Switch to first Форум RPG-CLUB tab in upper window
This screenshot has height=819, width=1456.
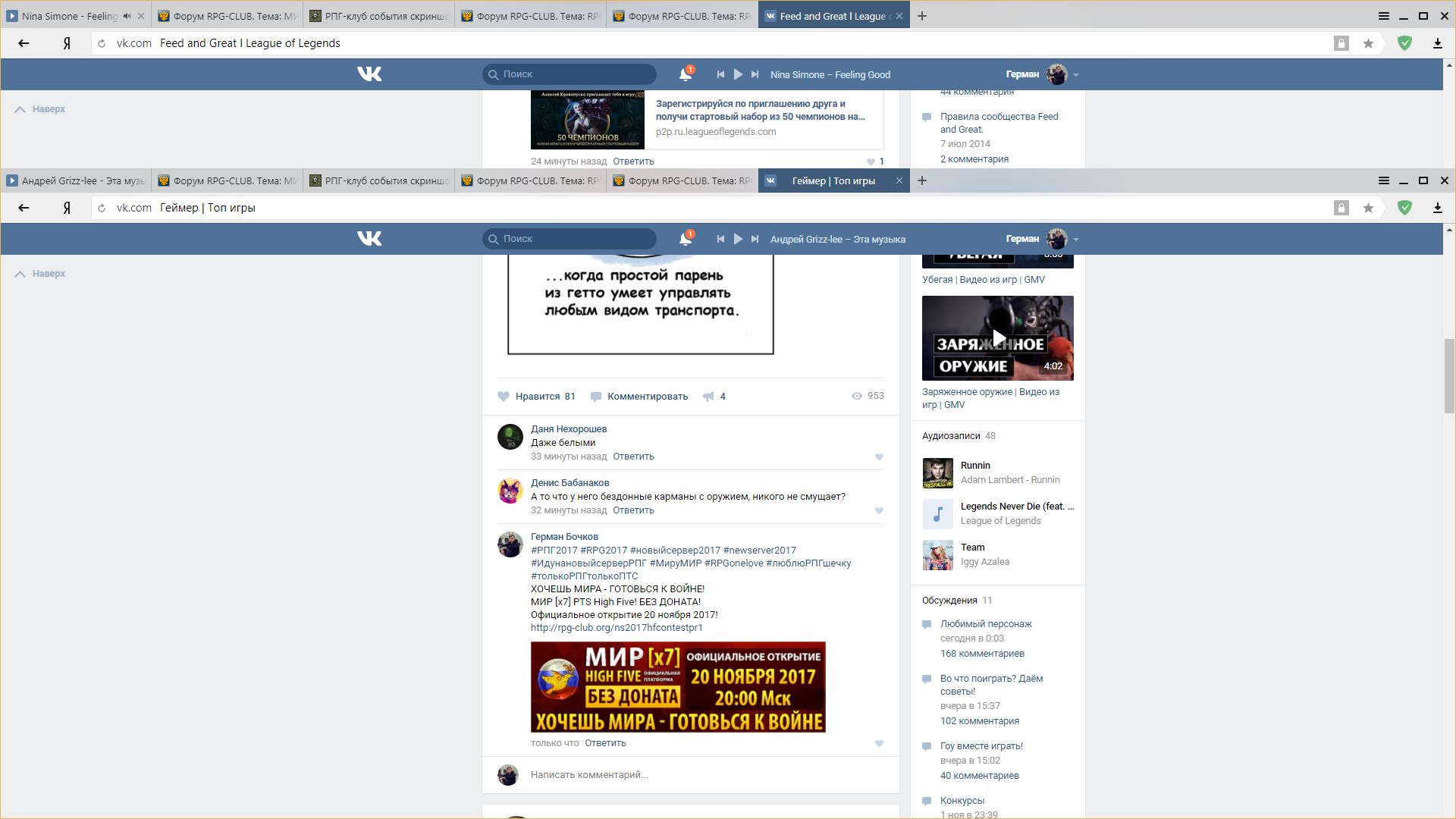[x=227, y=16]
